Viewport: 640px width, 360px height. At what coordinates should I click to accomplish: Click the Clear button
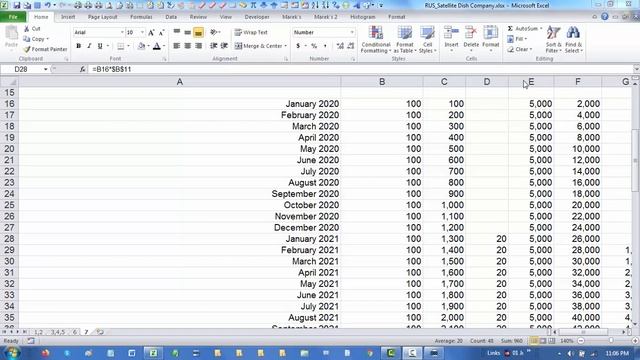coord(520,49)
